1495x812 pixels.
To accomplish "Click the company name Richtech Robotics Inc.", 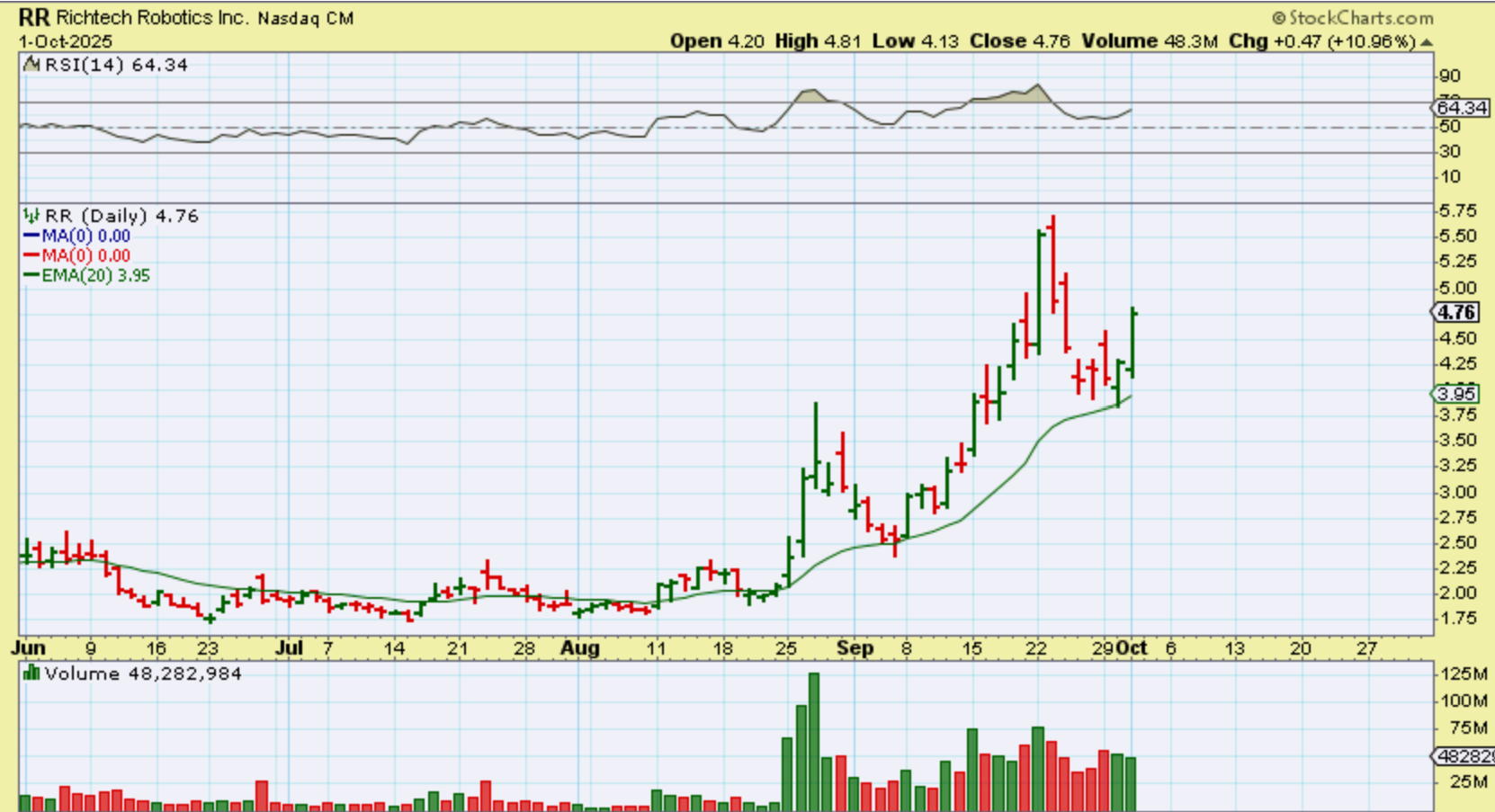I will (x=153, y=17).
